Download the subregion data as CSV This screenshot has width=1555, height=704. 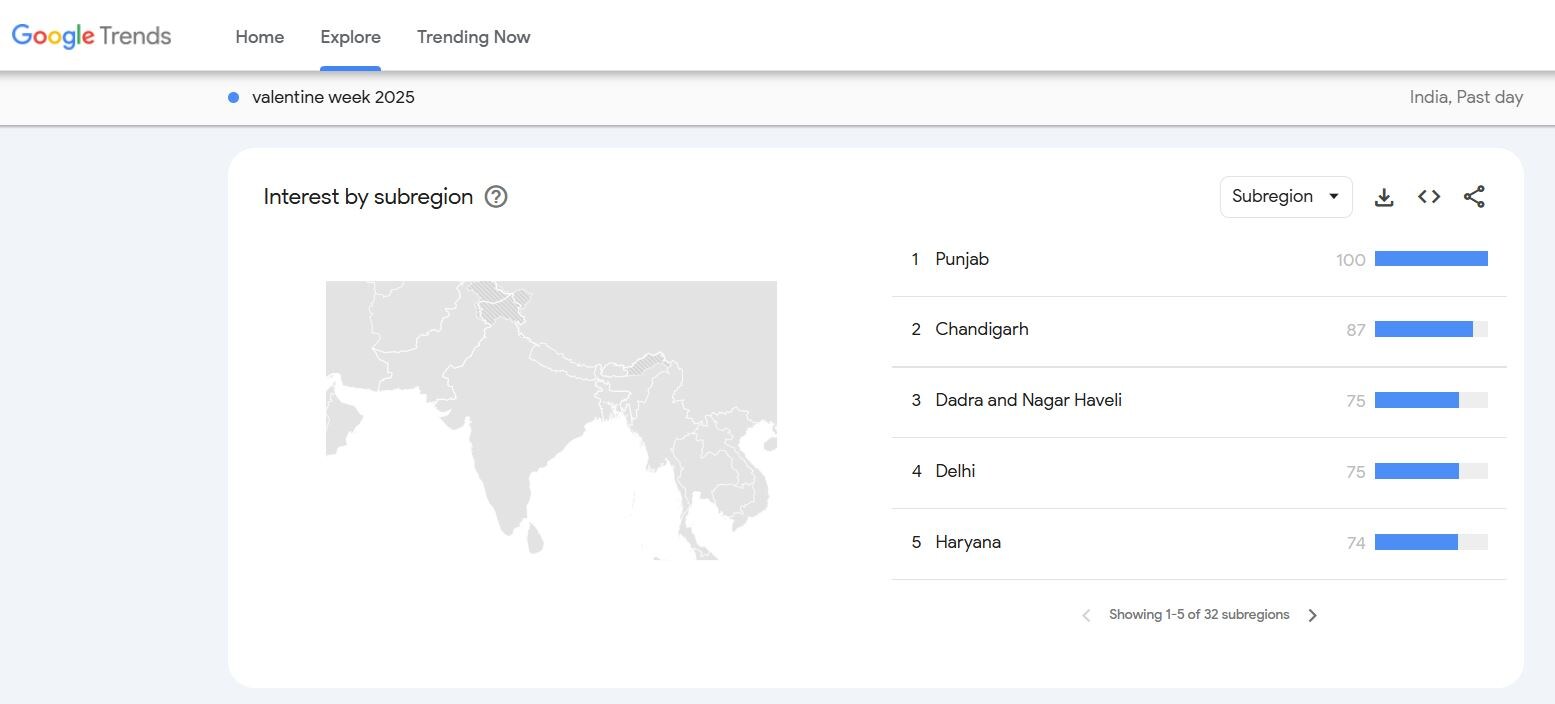pos(1384,197)
